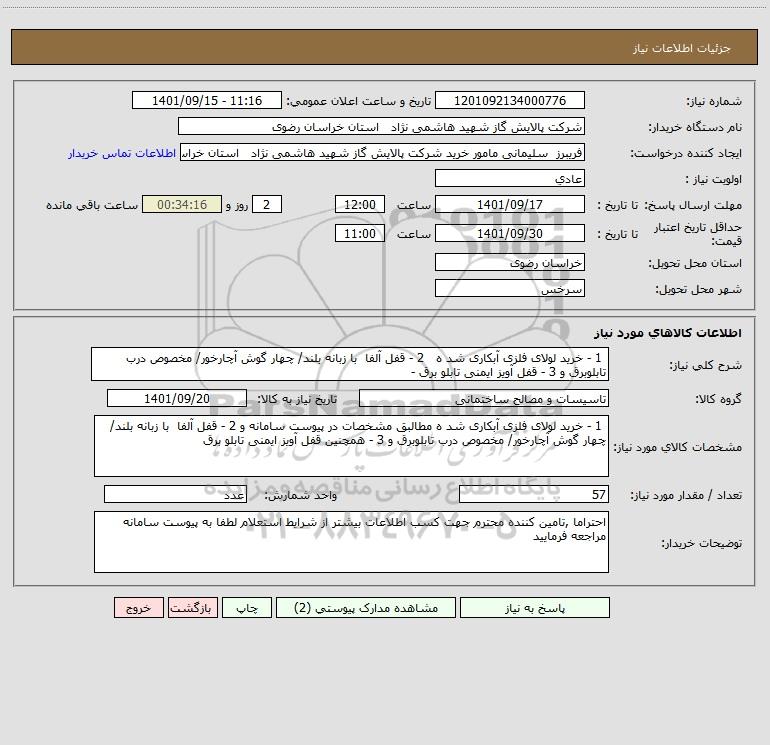770x745 pixels.
Task: Click the توضیحات خریدار label
Action: click(702, 543)
